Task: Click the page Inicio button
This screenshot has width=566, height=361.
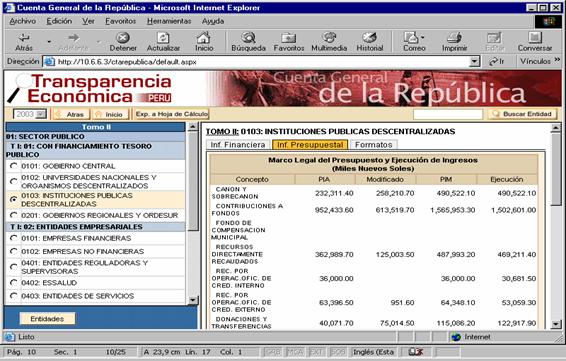Action: (x=110, y=114)
